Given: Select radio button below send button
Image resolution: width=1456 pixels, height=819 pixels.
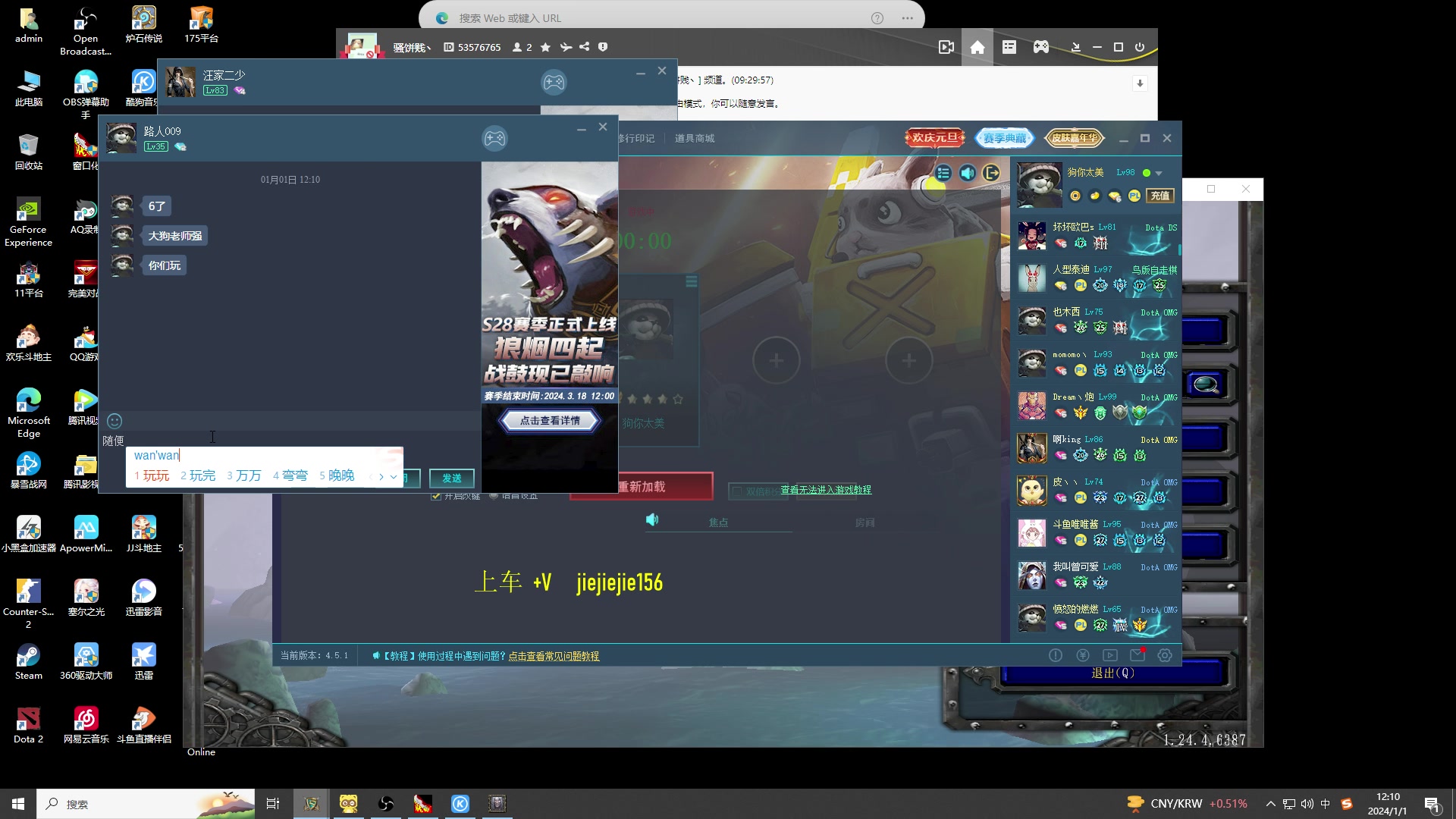Looking at the screenshot, I should pyautogui.click(x=494, y=496).
